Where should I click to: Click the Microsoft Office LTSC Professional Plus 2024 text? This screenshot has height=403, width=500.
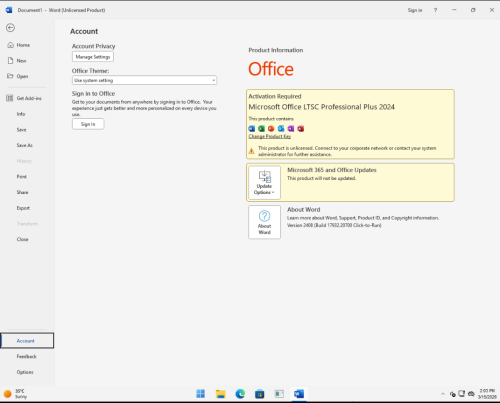pos(322,107)
